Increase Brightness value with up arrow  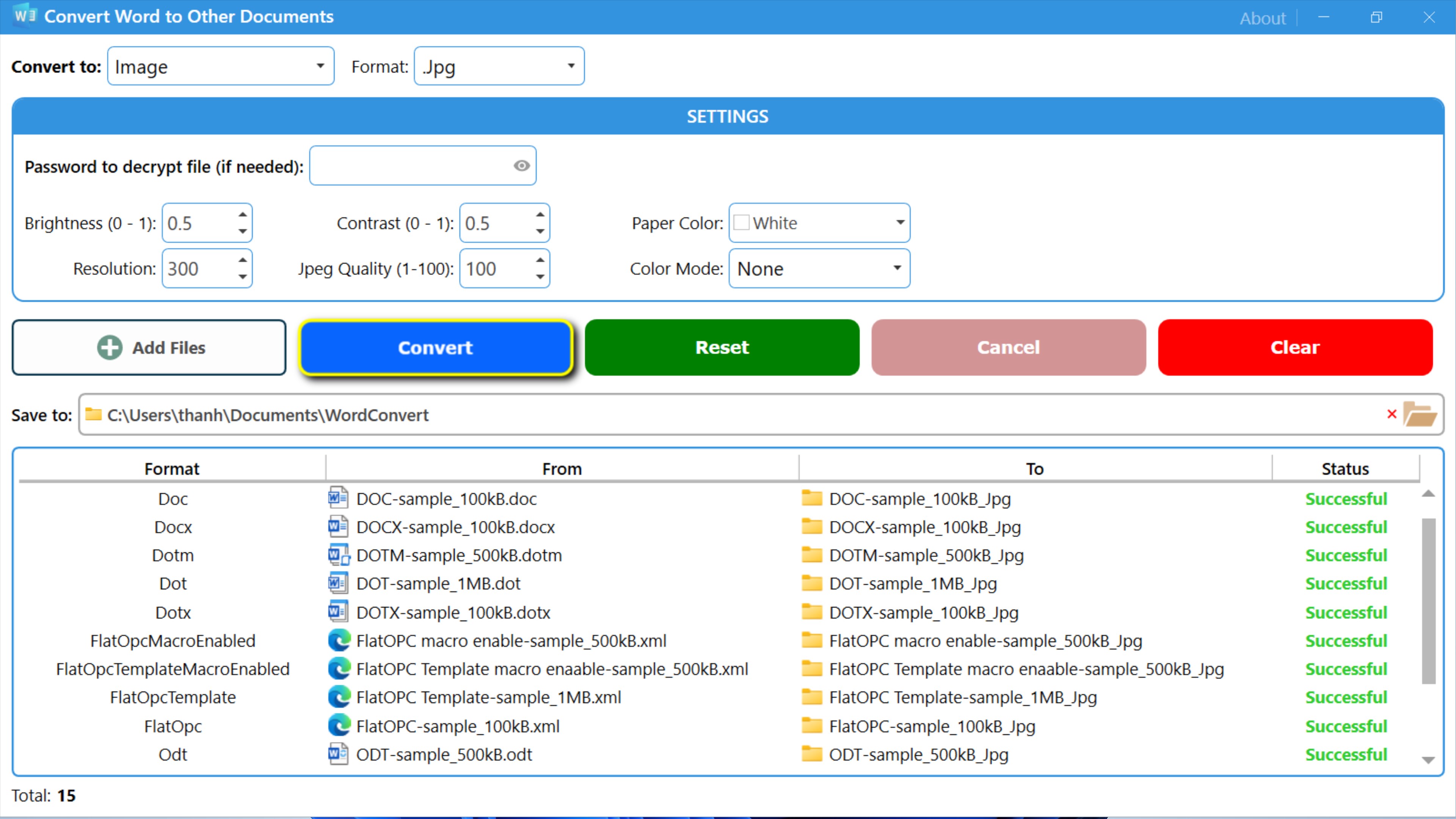[x=243, y=214]
